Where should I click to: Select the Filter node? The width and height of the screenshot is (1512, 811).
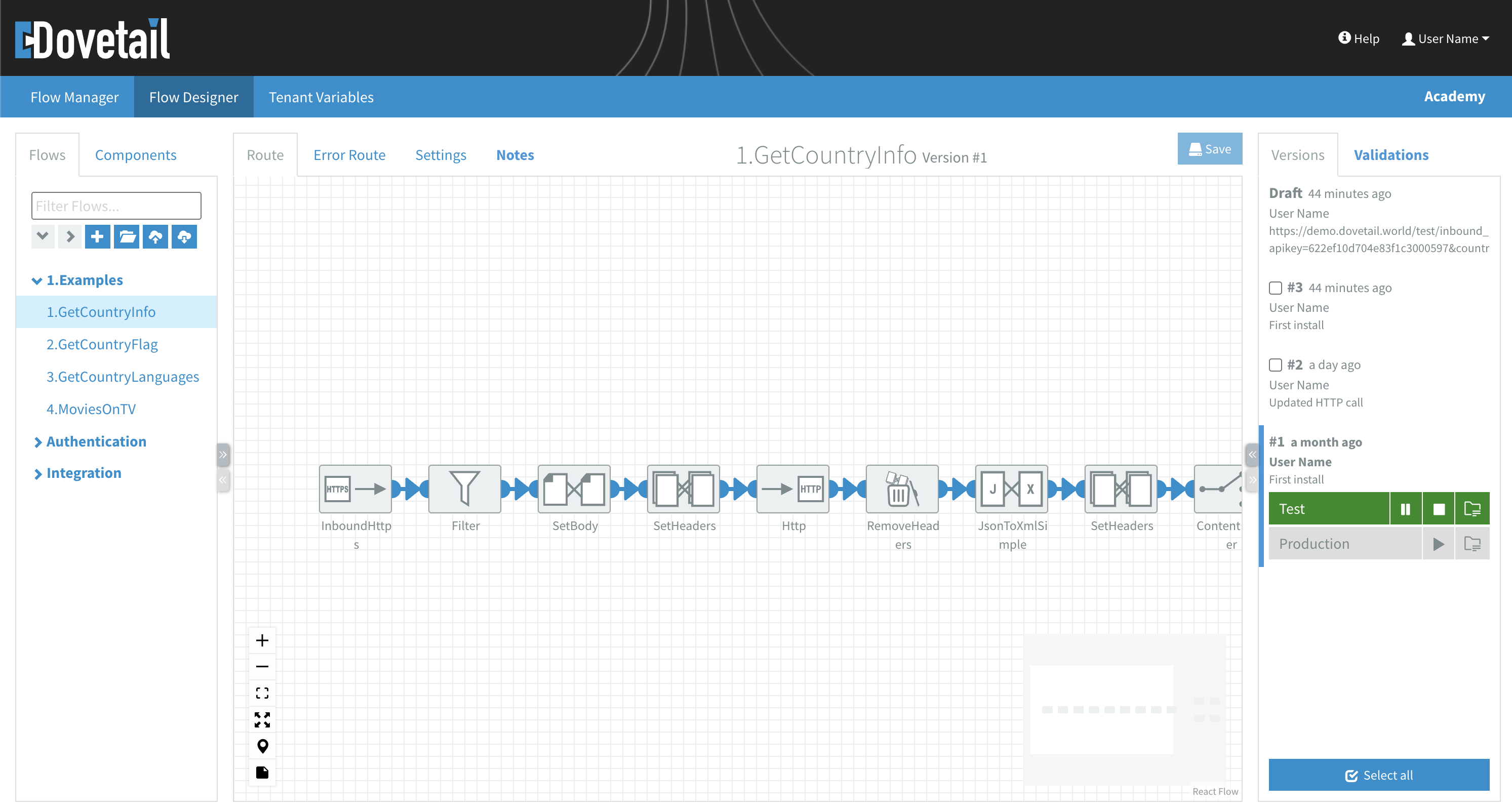(465, 489)
